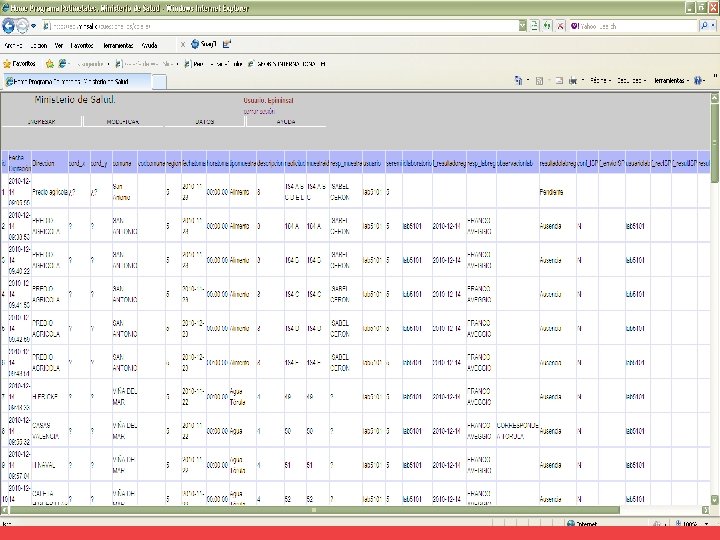Go back with the browser Back arrow

[8, 26]
